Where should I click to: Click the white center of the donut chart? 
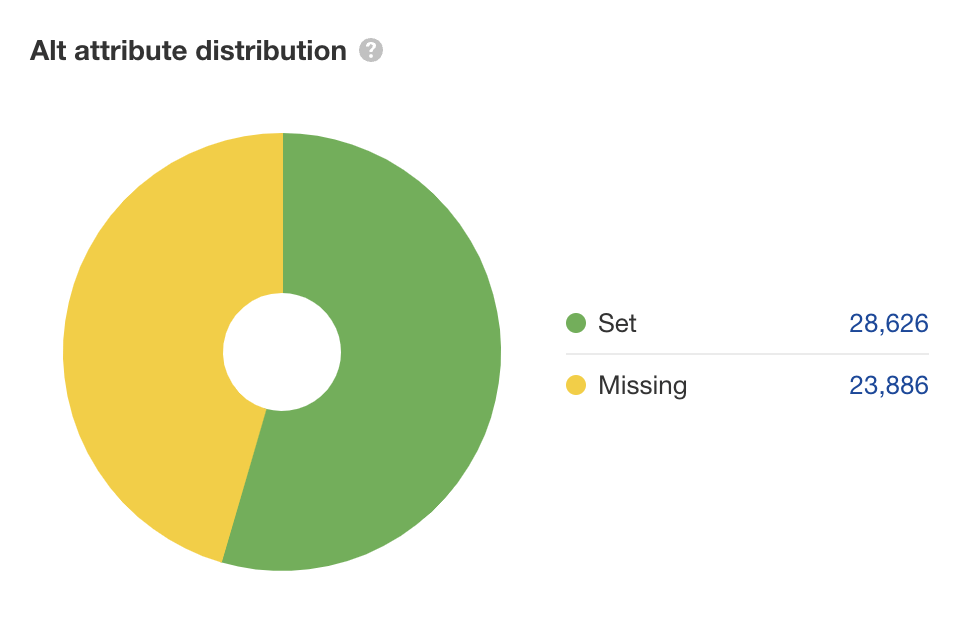(282, 352)
